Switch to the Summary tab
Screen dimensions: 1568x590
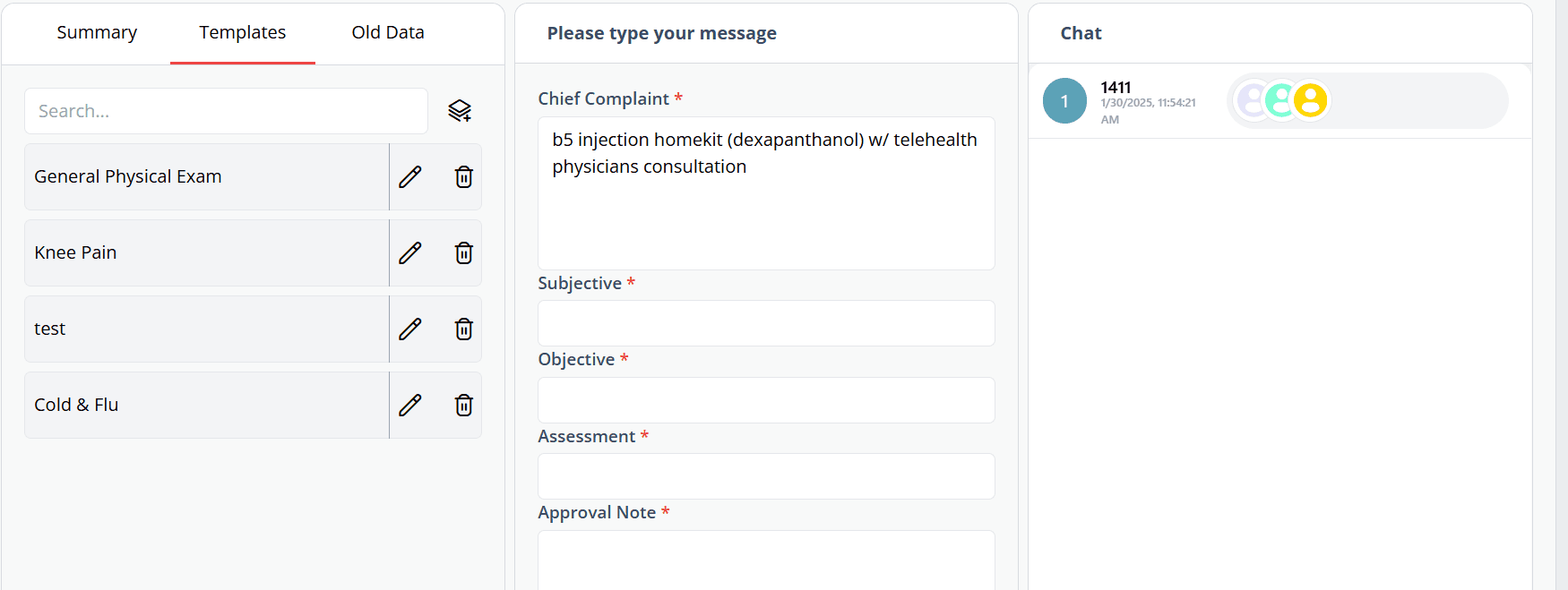pos(97,33)
